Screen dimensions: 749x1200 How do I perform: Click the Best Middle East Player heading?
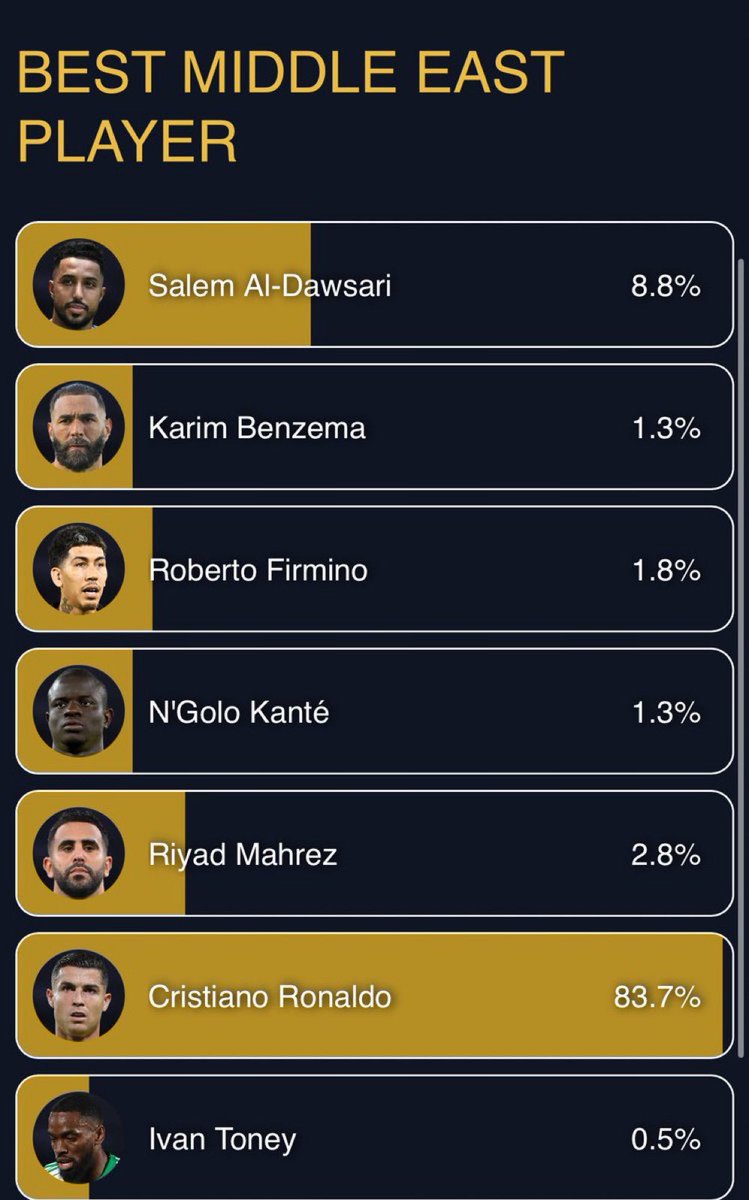291,106
